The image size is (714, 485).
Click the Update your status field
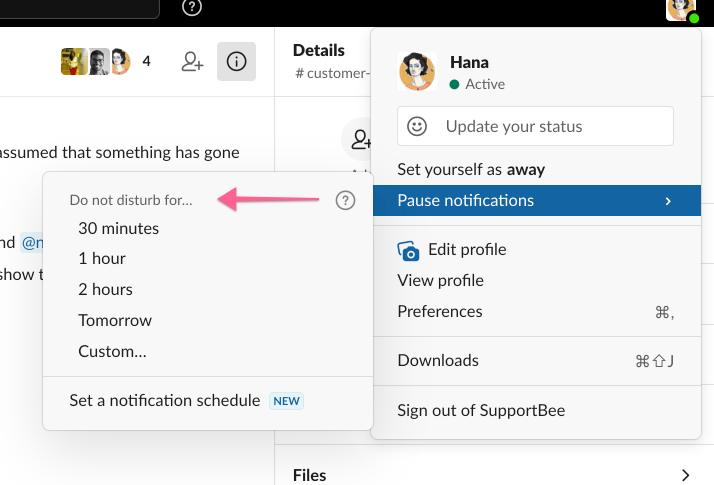pos(535,126)
